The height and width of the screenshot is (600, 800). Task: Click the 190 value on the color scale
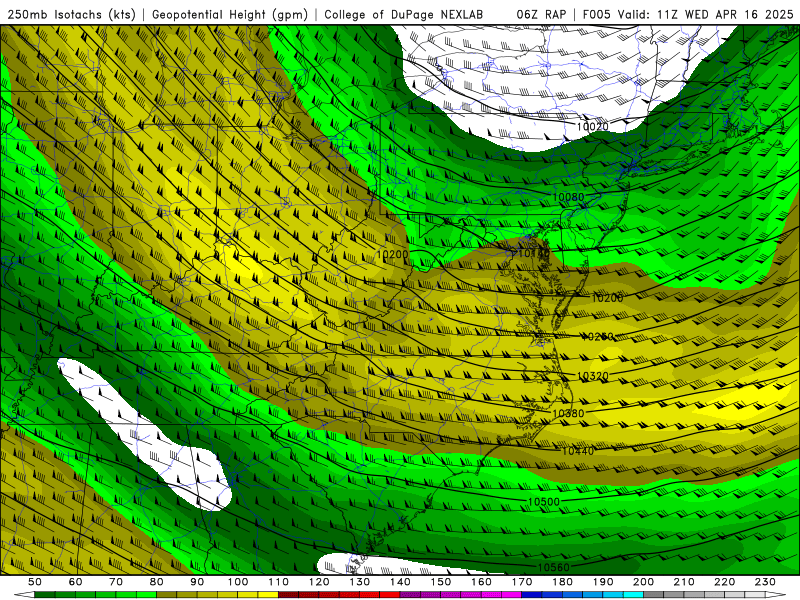pyautogui.click(x=603, y=582)
